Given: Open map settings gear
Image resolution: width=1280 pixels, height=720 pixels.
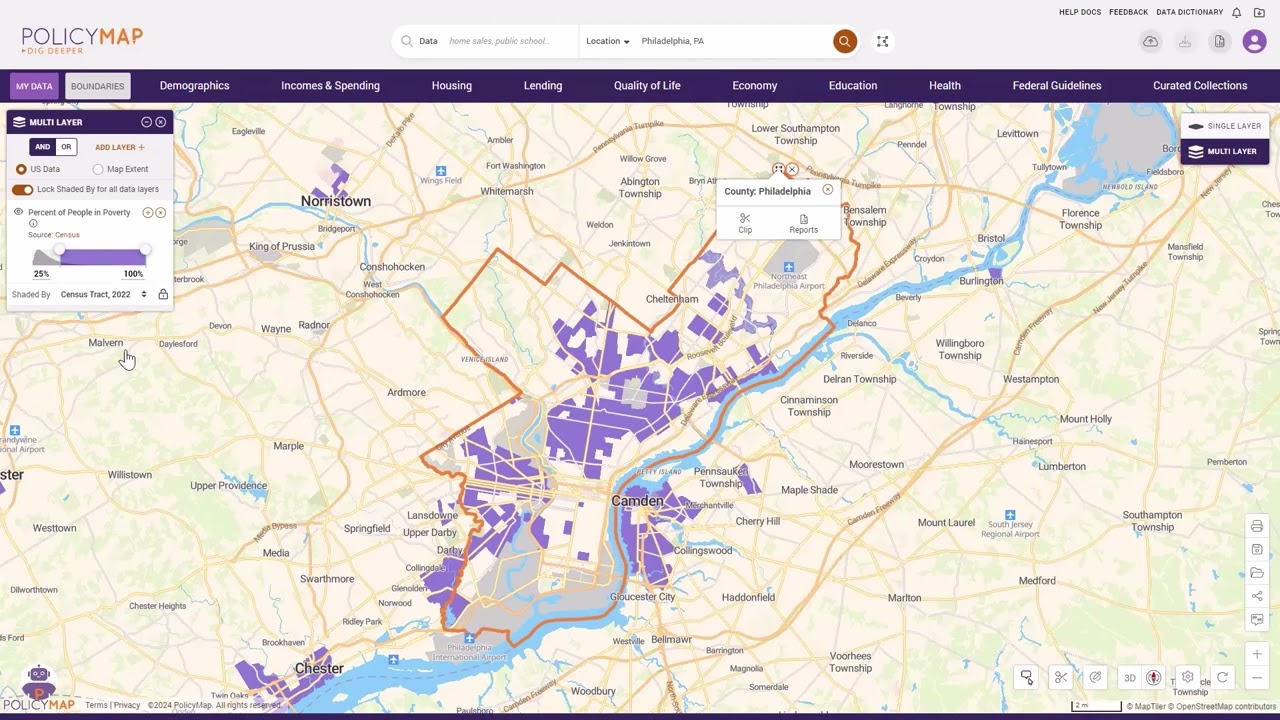Looking at the screenshot, I should 1187,677.
